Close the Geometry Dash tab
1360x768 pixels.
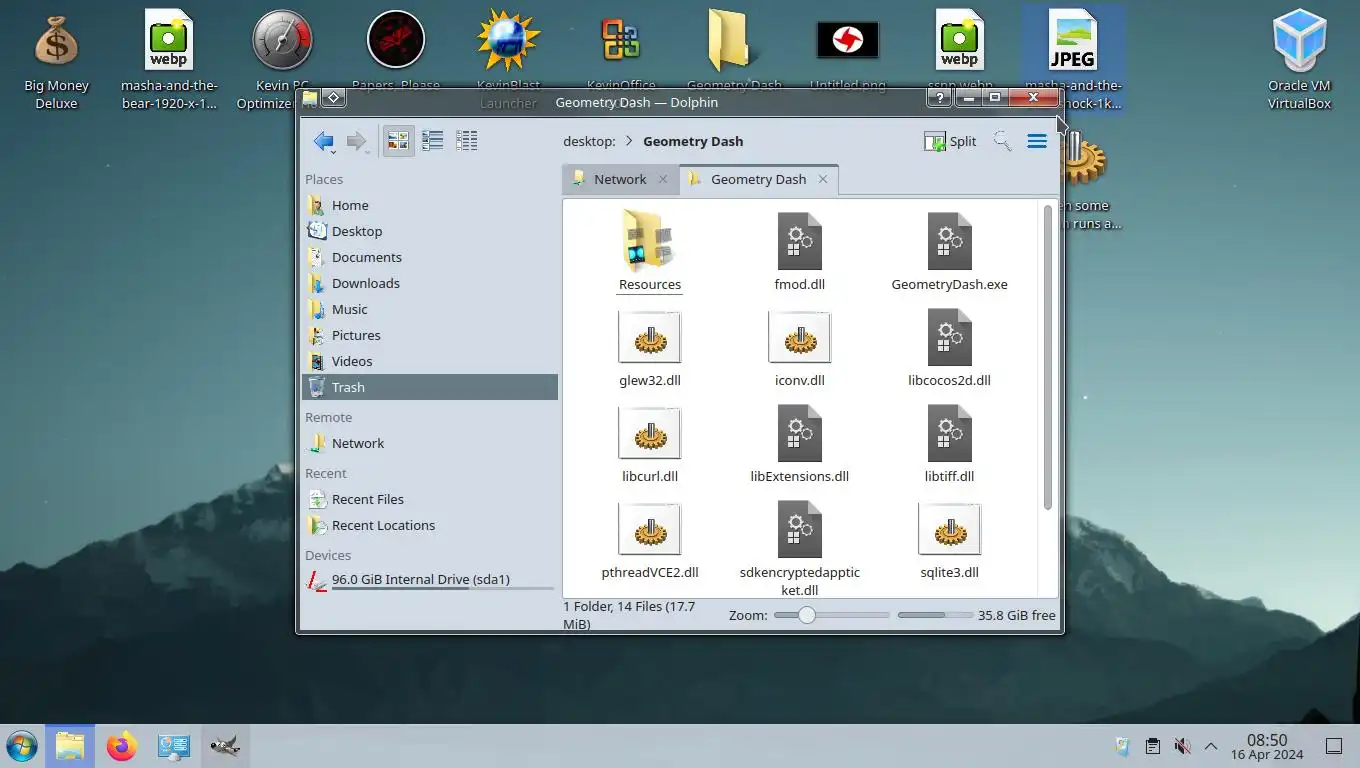823,179
